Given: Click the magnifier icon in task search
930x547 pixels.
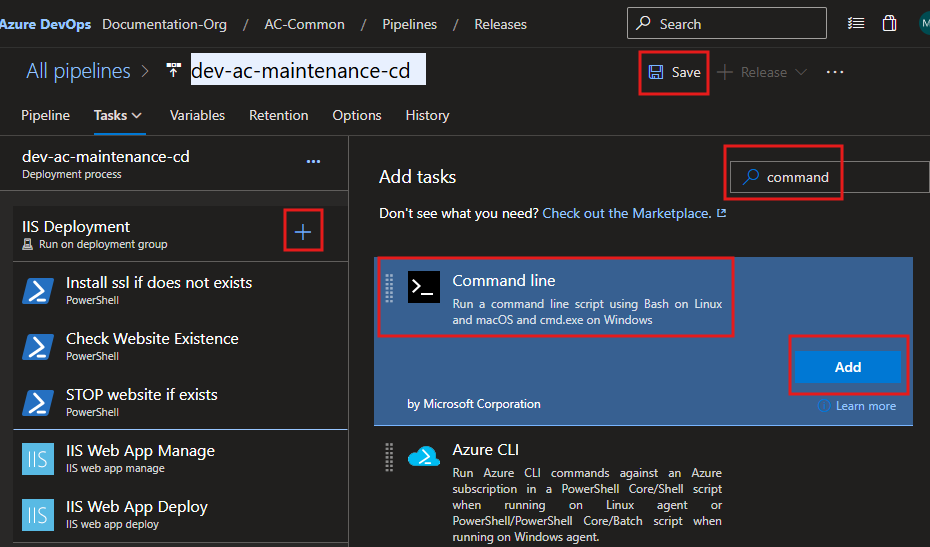Looking at the screenshot, I should click(751, 177).
